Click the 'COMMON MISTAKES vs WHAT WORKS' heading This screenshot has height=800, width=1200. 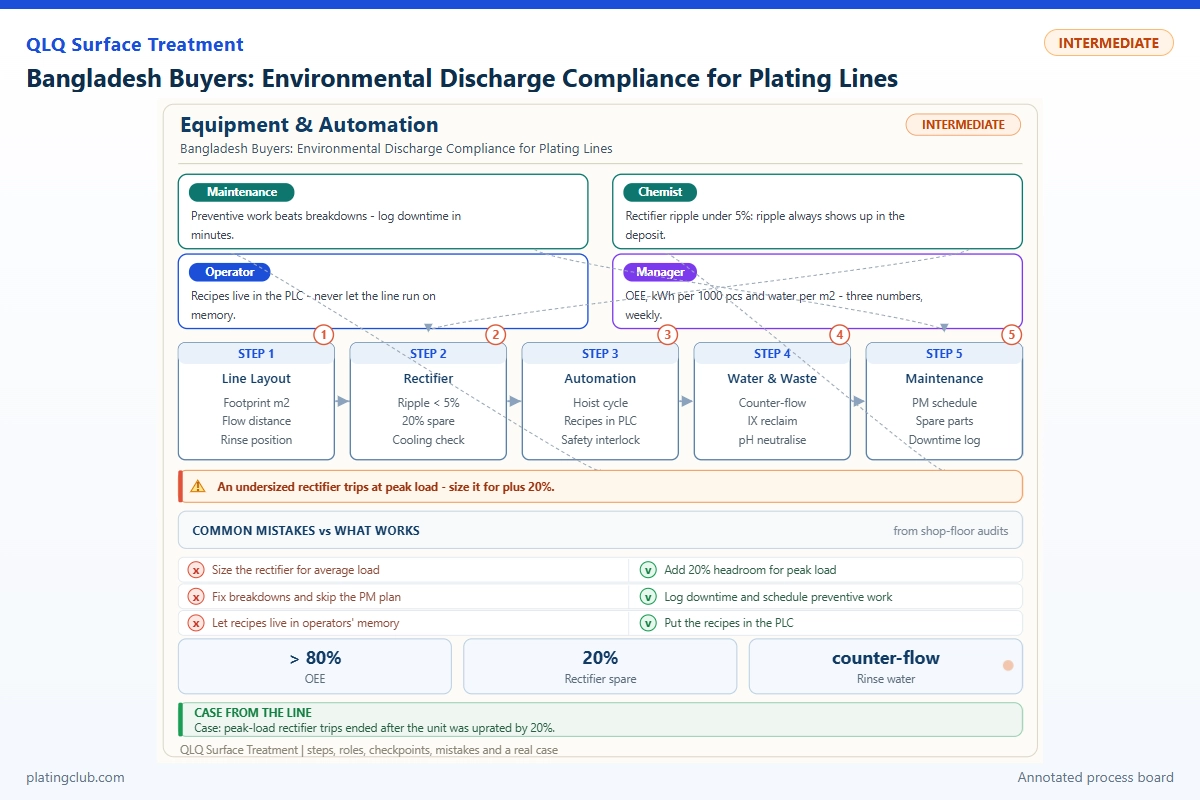coord(306,531)
